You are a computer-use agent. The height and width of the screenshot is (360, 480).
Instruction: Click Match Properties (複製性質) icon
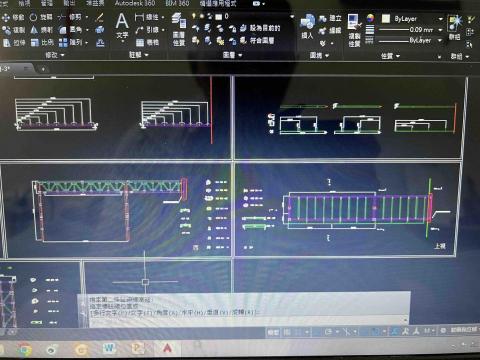point(354,30)
